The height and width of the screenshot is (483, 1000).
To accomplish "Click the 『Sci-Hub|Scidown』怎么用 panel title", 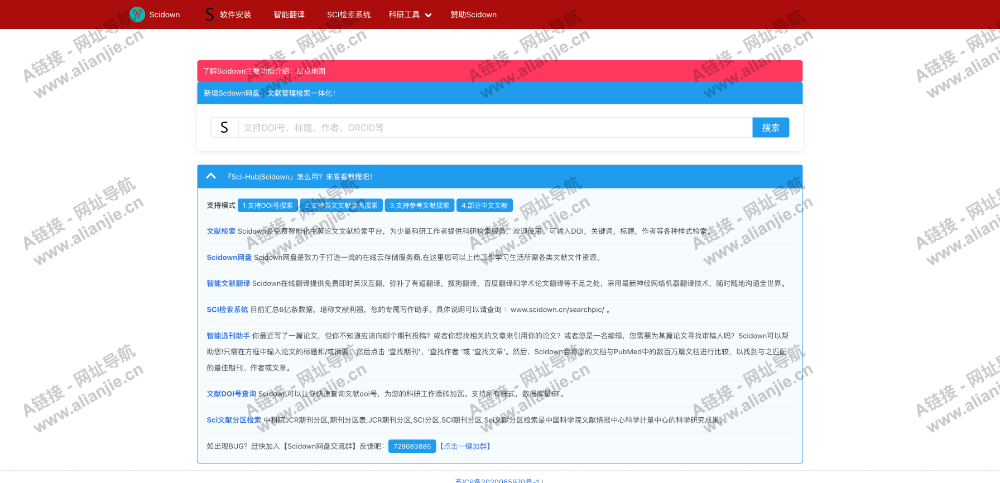I will coord(299,176).
